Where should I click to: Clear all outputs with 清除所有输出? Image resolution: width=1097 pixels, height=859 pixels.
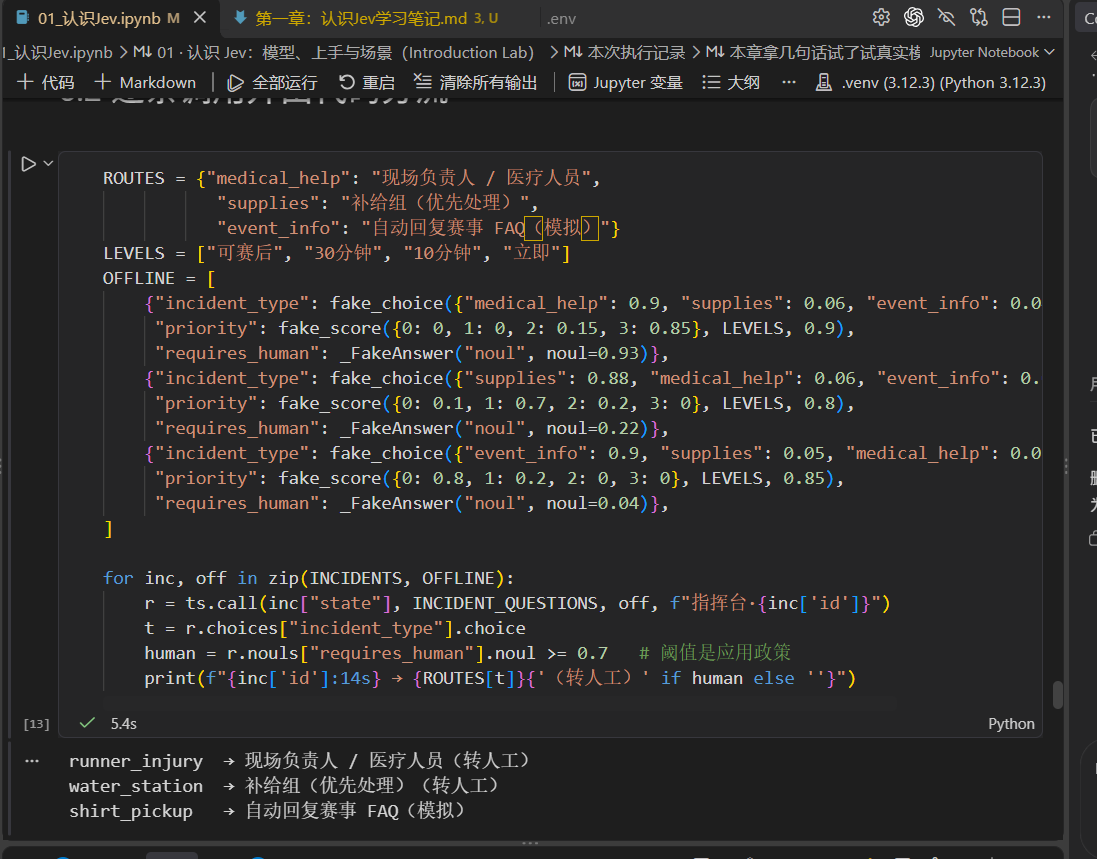click(476, 83)
